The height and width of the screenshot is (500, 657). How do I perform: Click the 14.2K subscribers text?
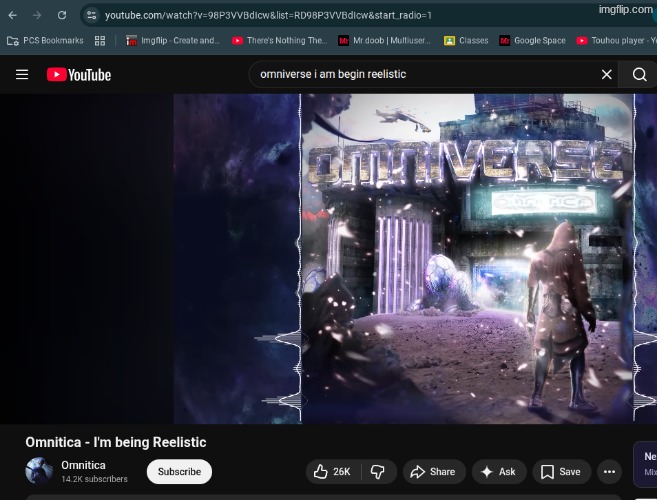94,479
